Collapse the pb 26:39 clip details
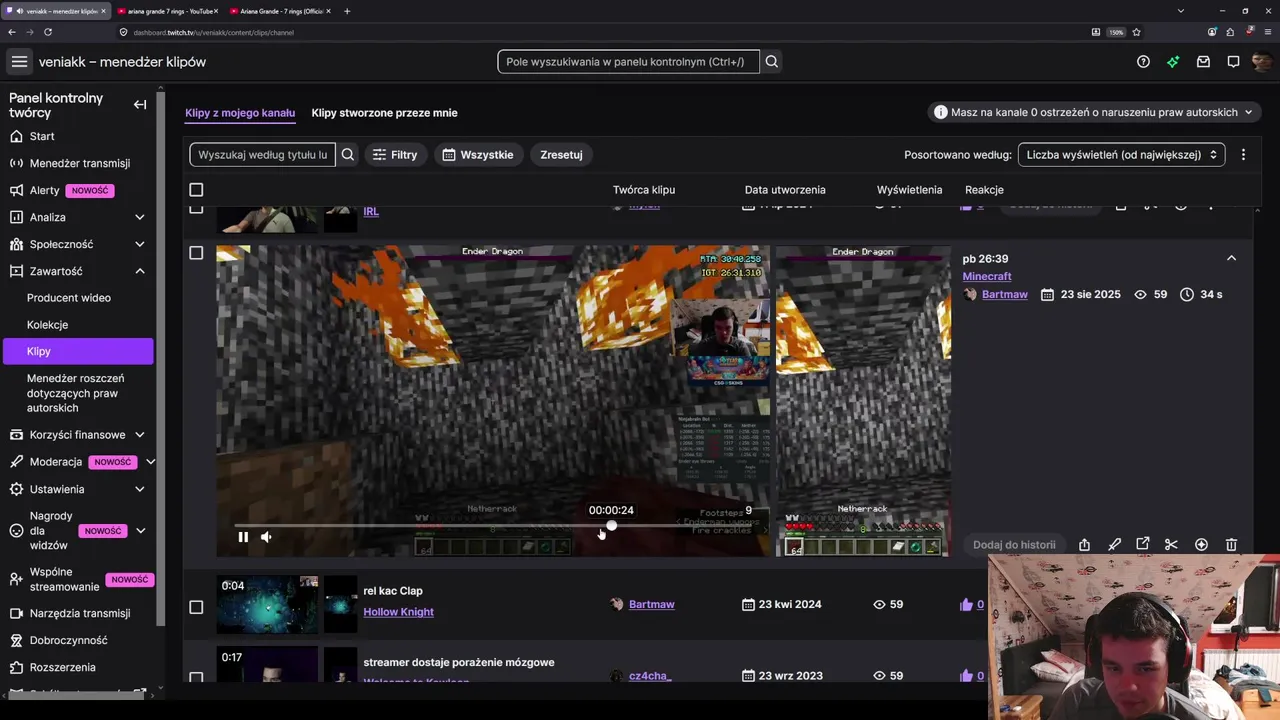Screen dimensions: 1280x720 (x=1231, y=258)
